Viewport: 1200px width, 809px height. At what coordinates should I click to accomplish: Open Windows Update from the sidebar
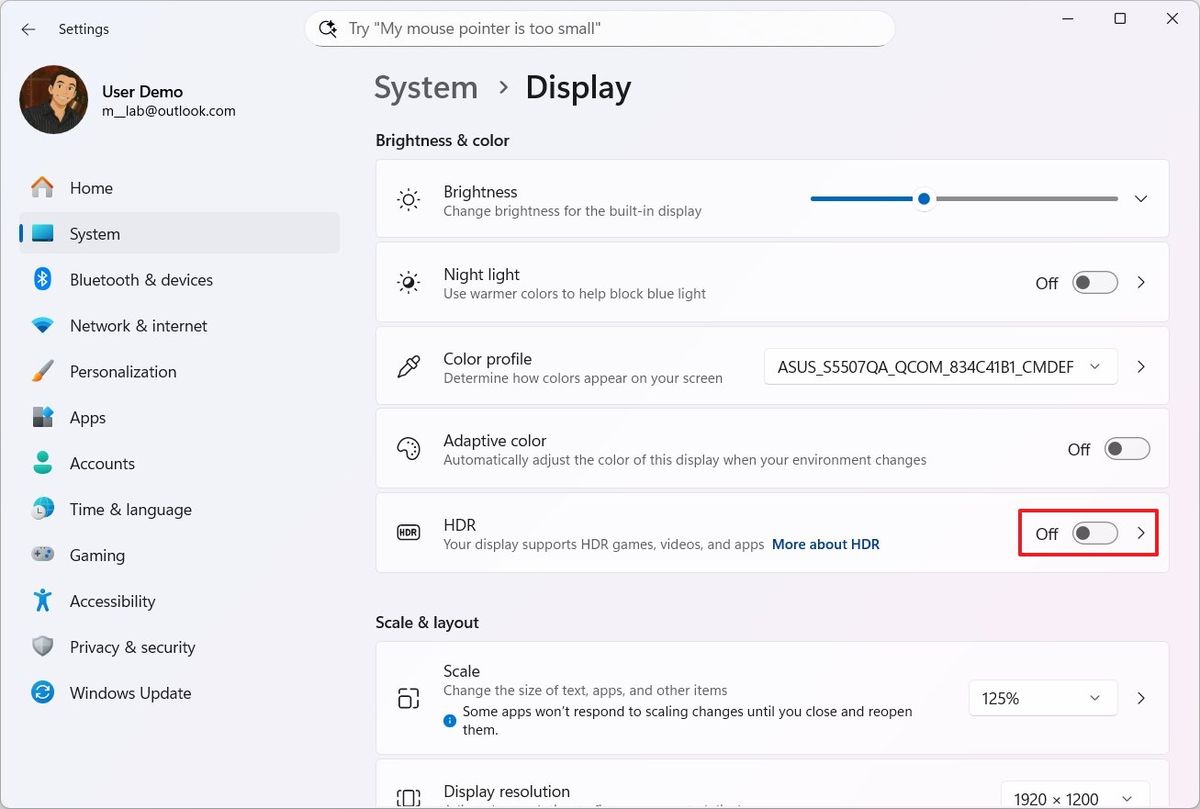pyautogui.click(x=41, y=693)
